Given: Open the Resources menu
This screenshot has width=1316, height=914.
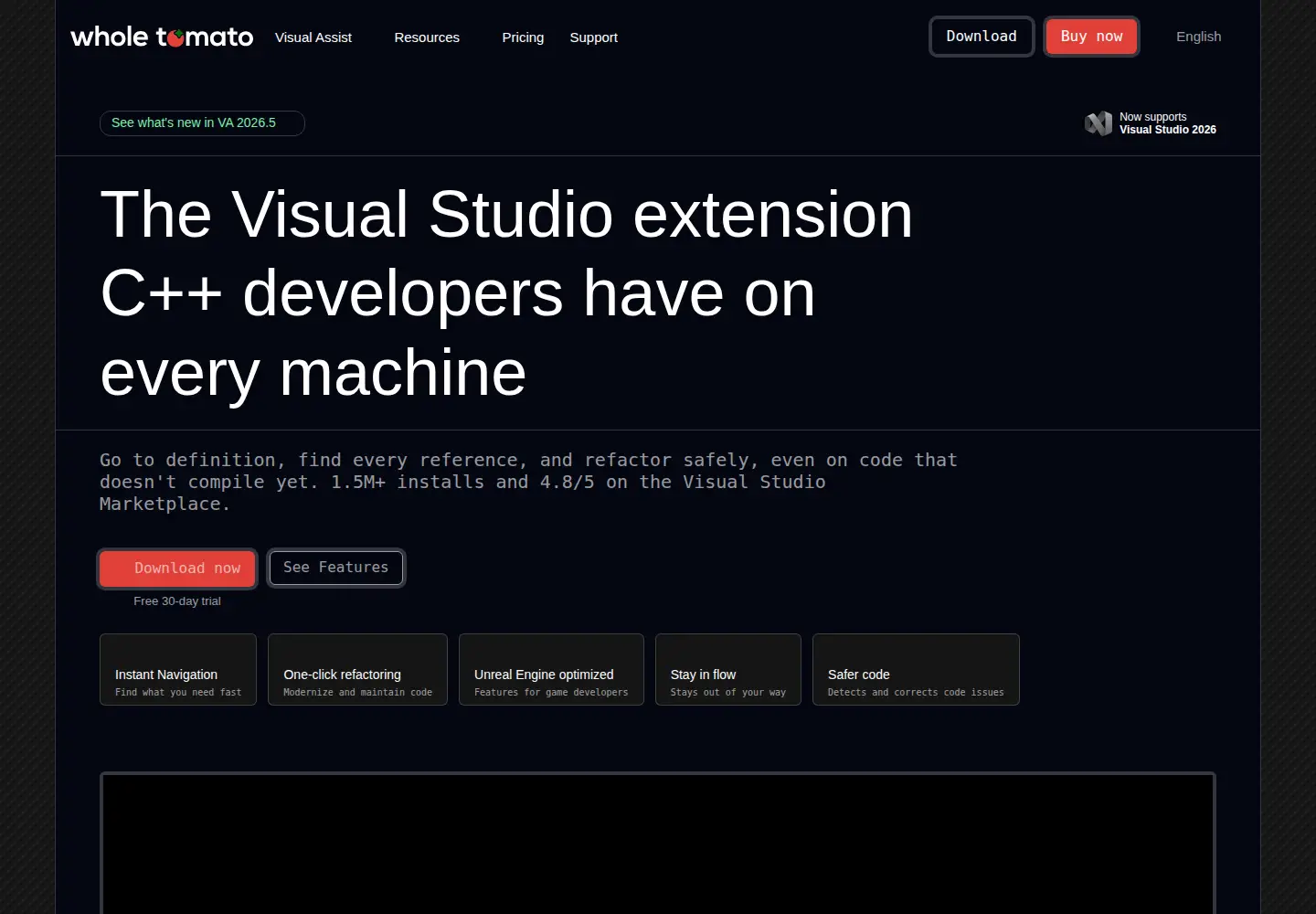Looking at the screenshot, I should 427,37.
